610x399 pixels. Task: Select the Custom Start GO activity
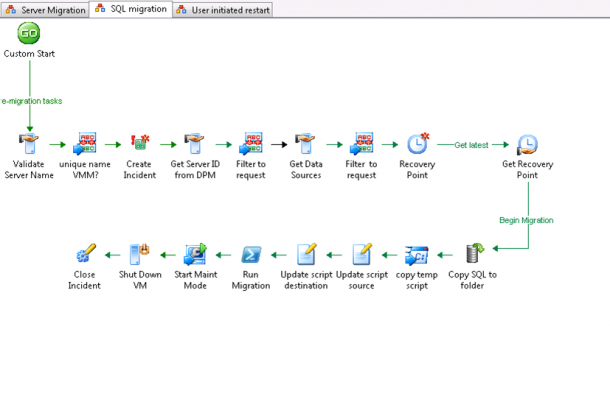point(29,33)
